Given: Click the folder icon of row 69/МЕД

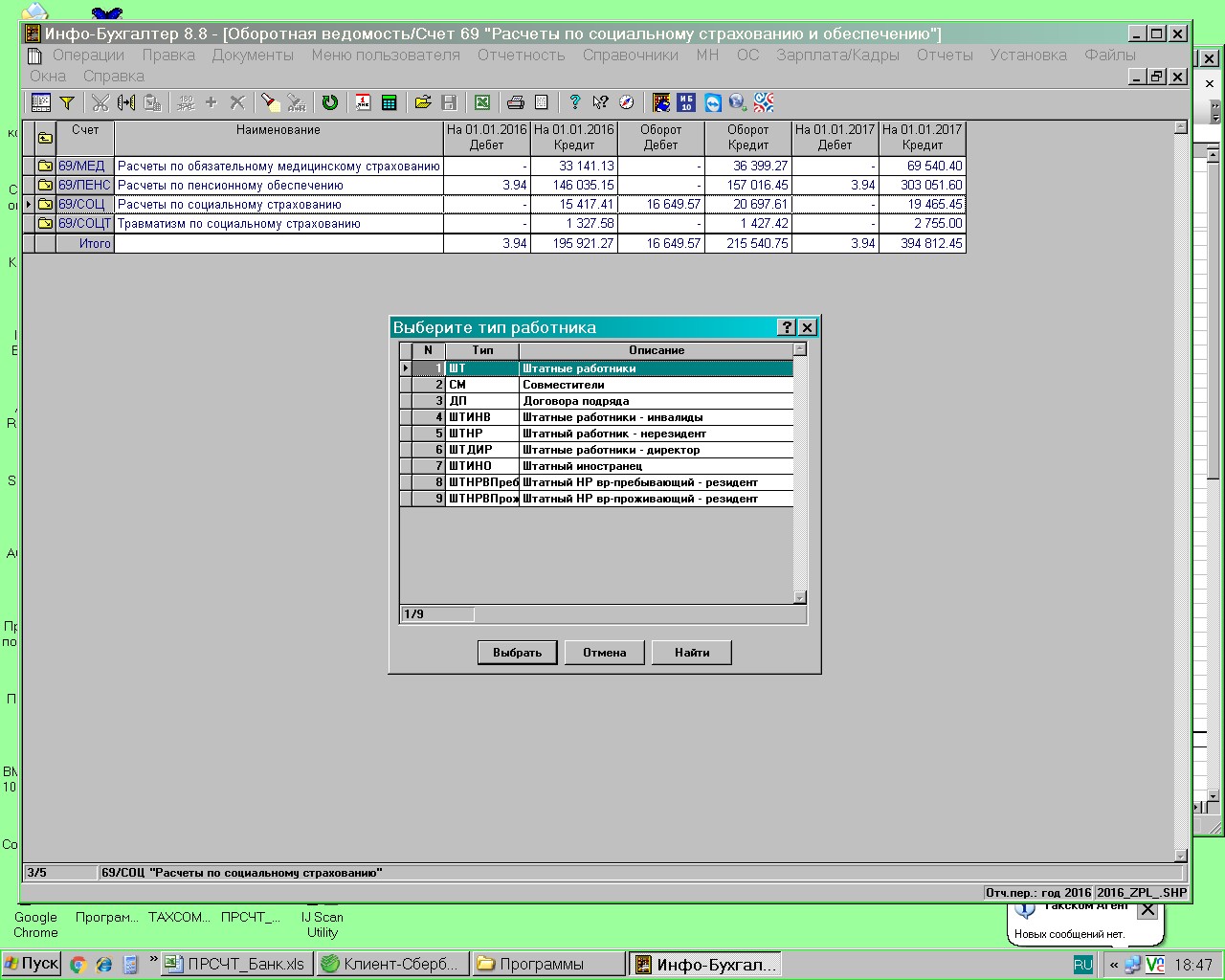Looking at the screenshot, I should [45, 166].
